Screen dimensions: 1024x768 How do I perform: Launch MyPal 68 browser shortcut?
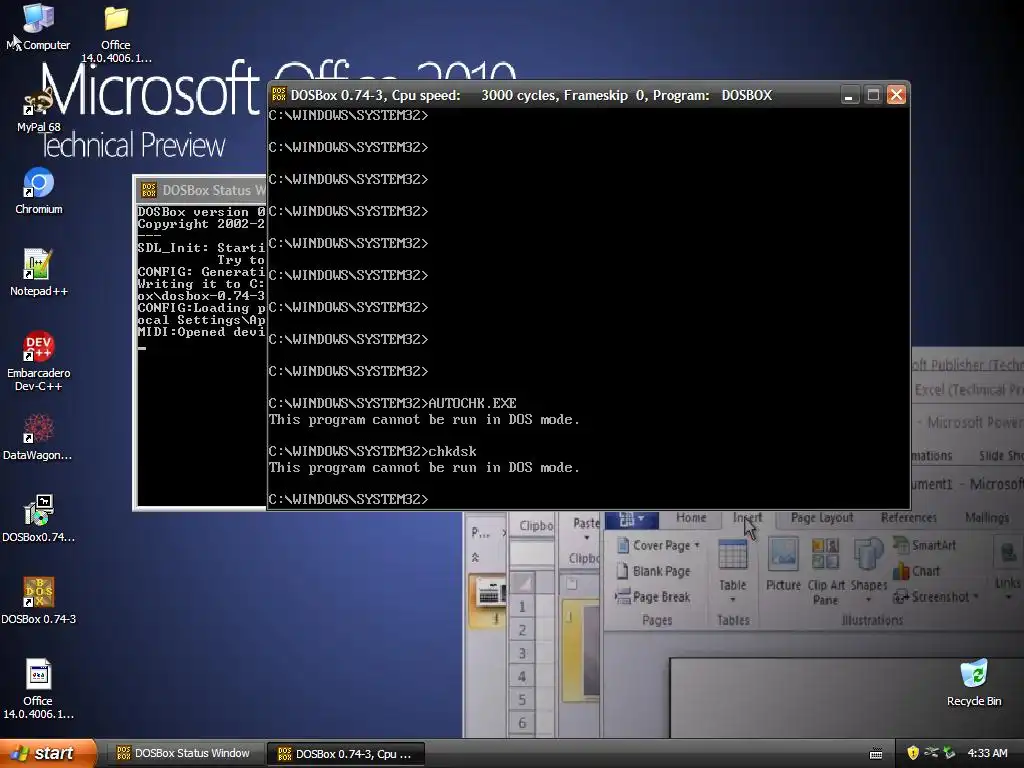click(x=39, y=108)
